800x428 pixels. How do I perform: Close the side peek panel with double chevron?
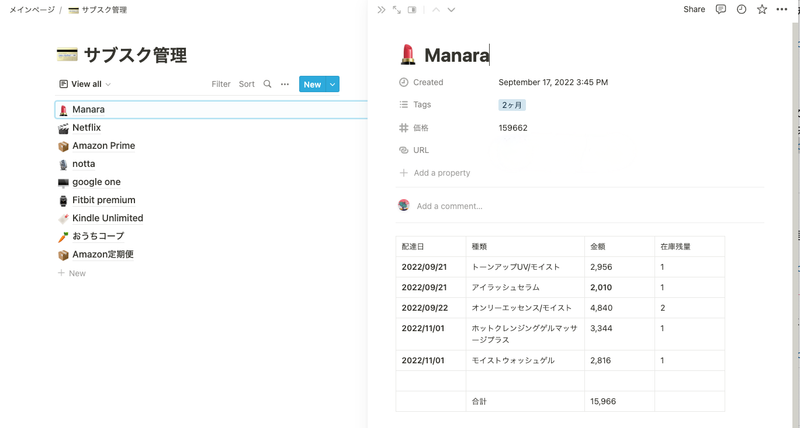point(381,10)
